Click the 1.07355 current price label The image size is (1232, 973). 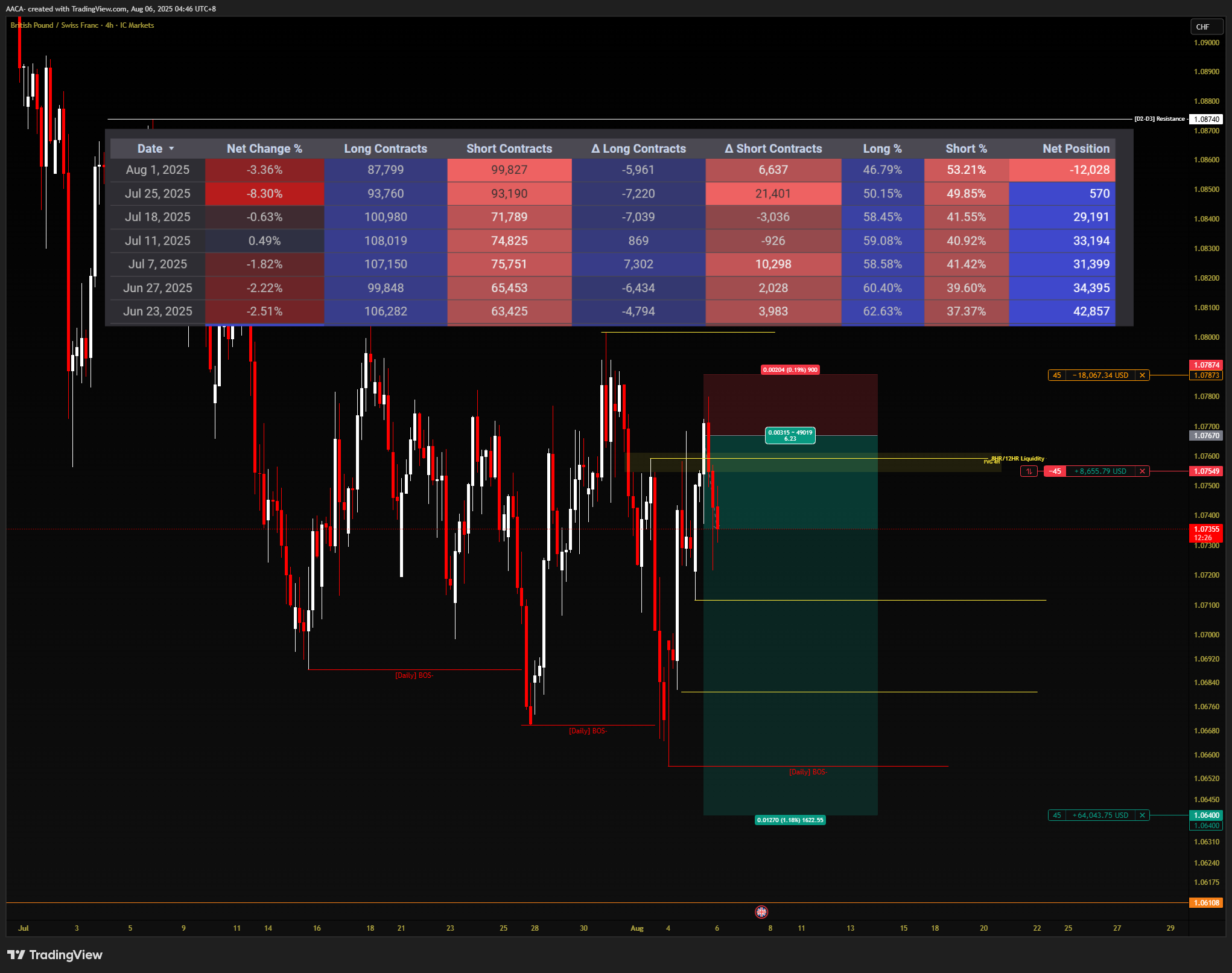(1206, 534)
